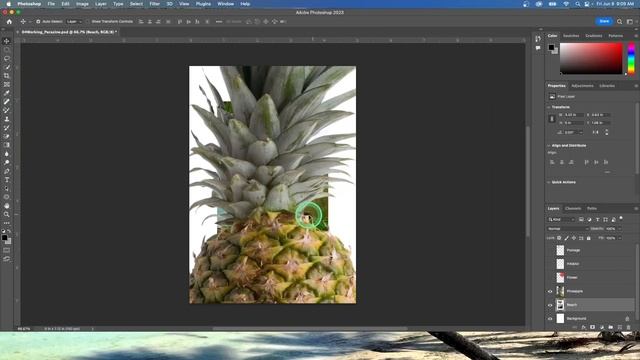Select the Horizontal Type tool
This screenshot has height=360, width=640.
(7, 180)
